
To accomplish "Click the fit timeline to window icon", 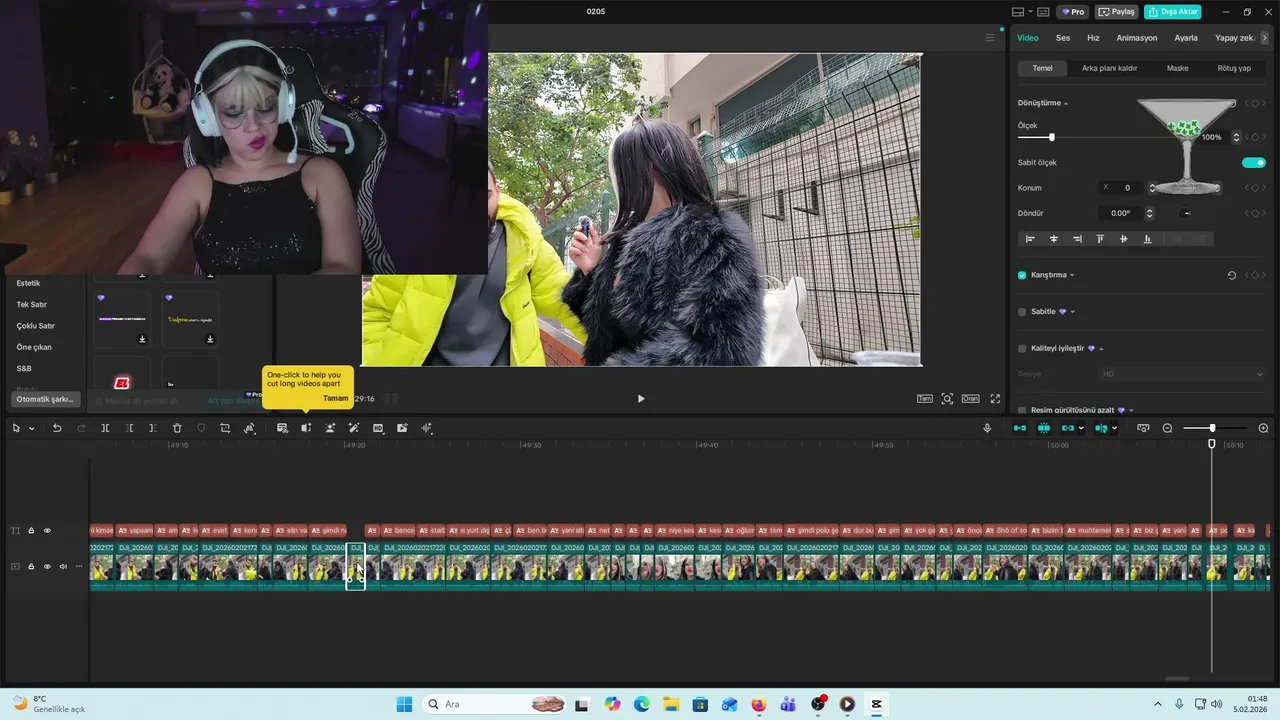I will (x=1143, y=428).
